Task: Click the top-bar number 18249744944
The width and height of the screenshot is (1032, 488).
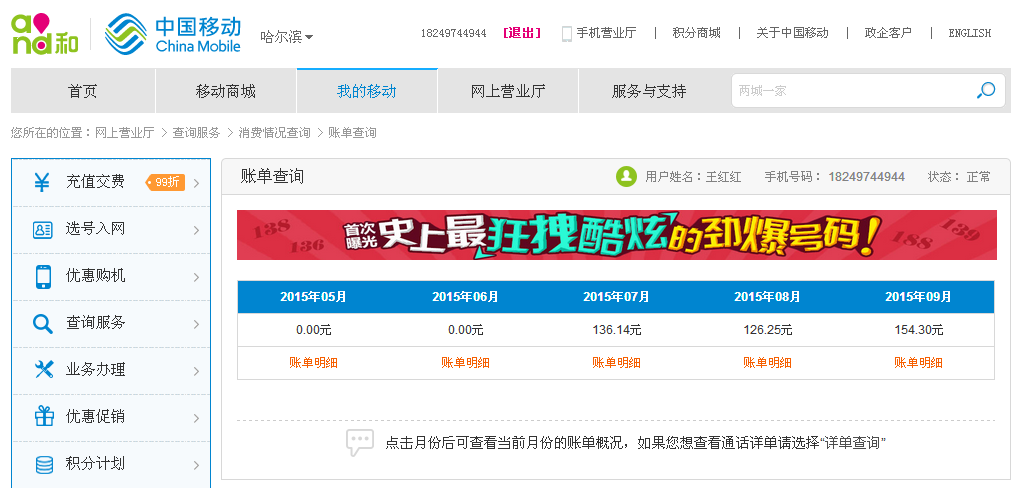Action: [x=453, y=34]
